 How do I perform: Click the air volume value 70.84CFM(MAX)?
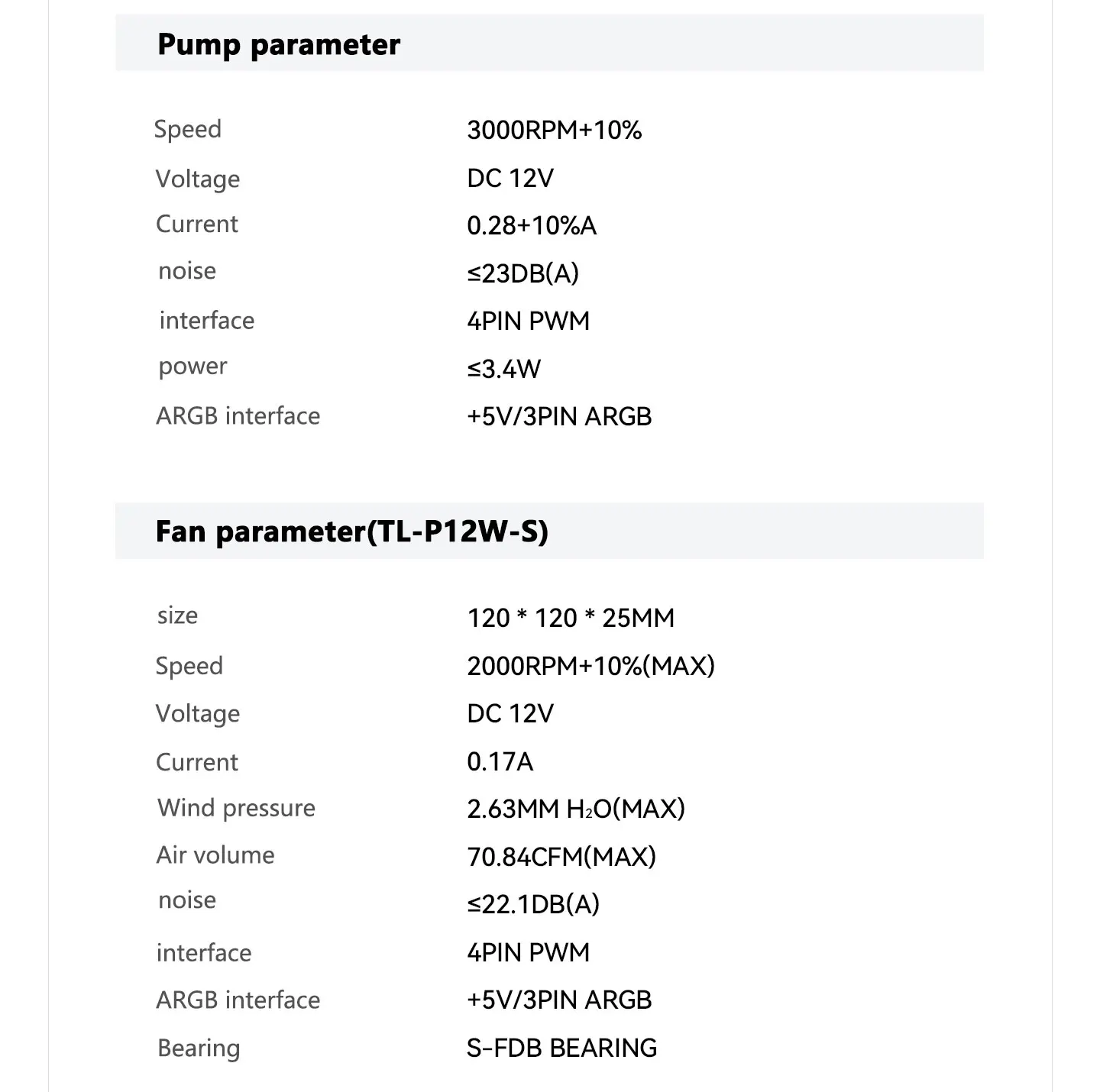[x=561, y=857]
